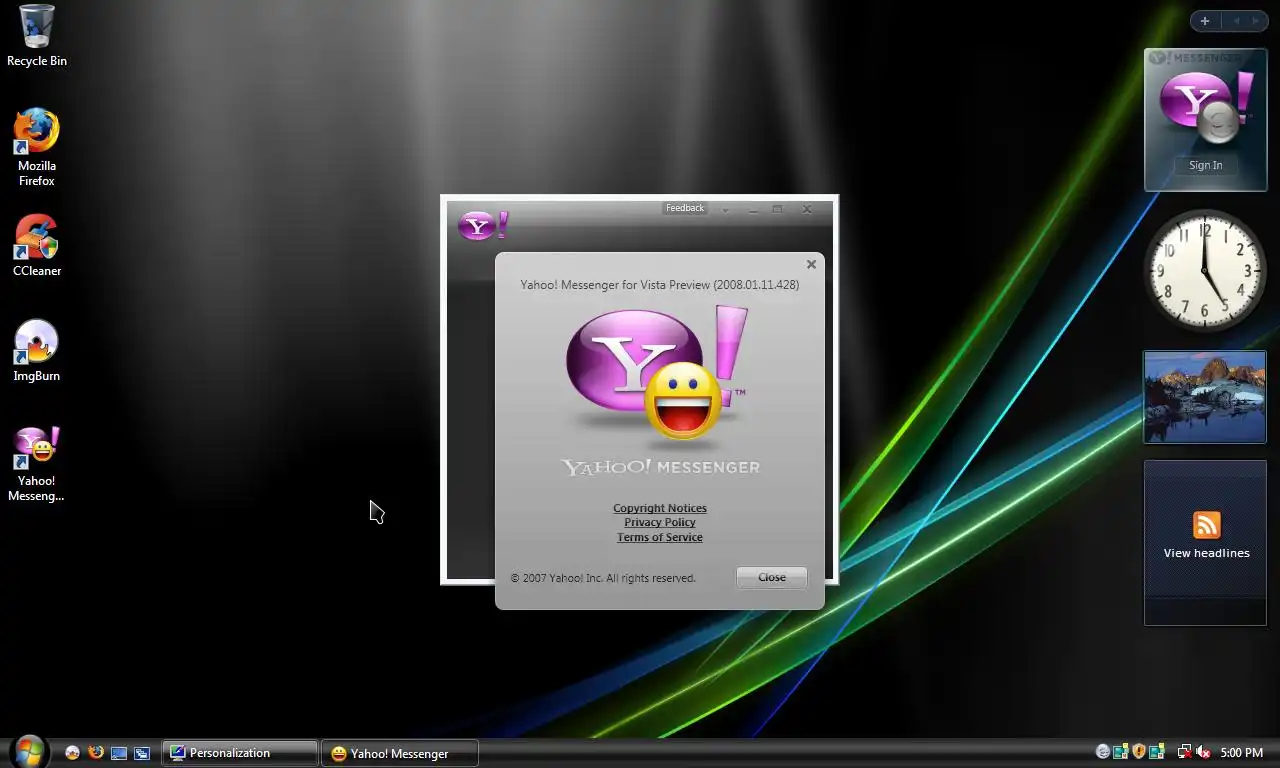
Task: Click the first Quick Launch icon beside Start
Action: pyautogui.click(x=72, y=753)
